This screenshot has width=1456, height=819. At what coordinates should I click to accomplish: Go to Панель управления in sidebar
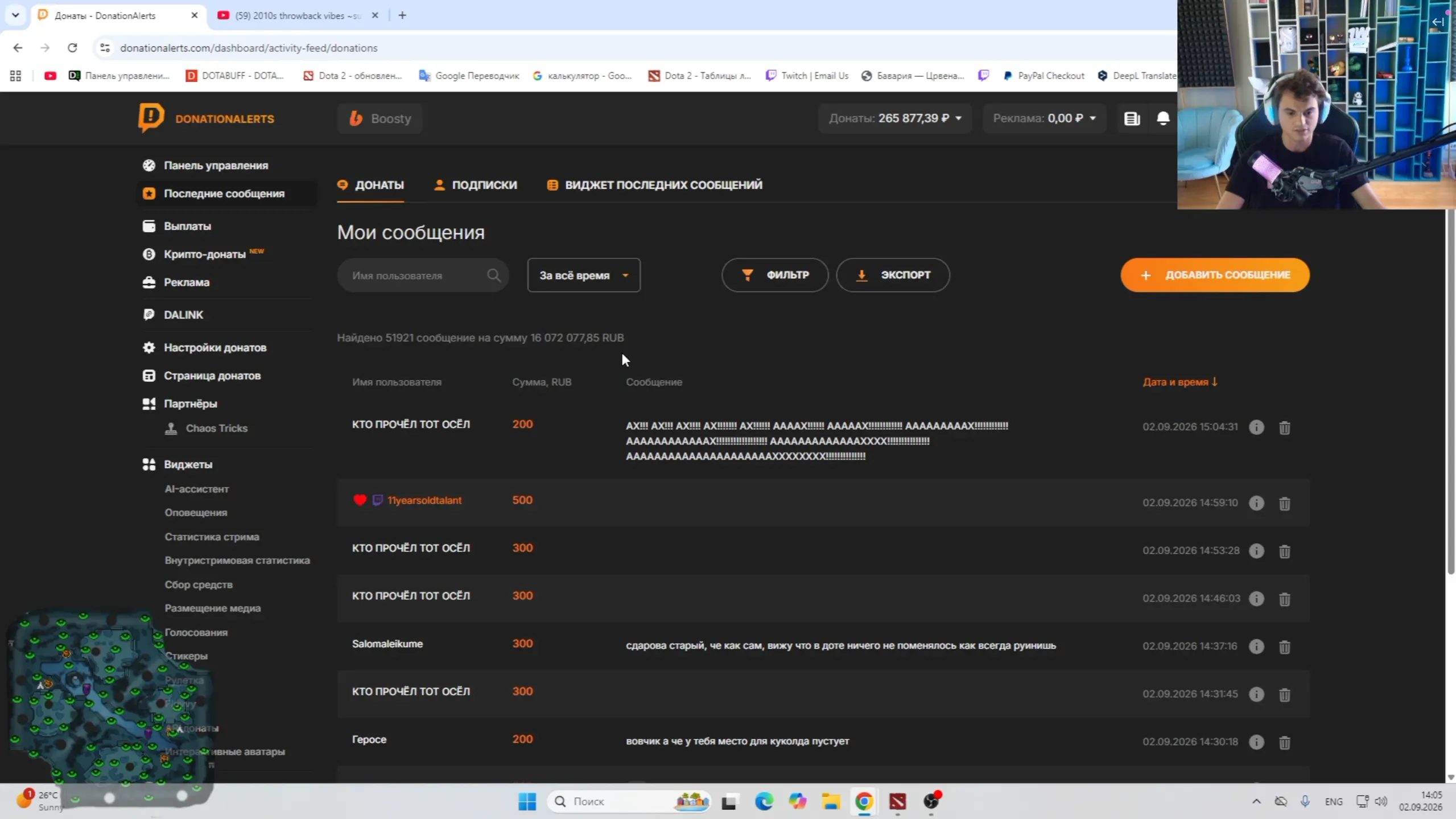(216, 166)
